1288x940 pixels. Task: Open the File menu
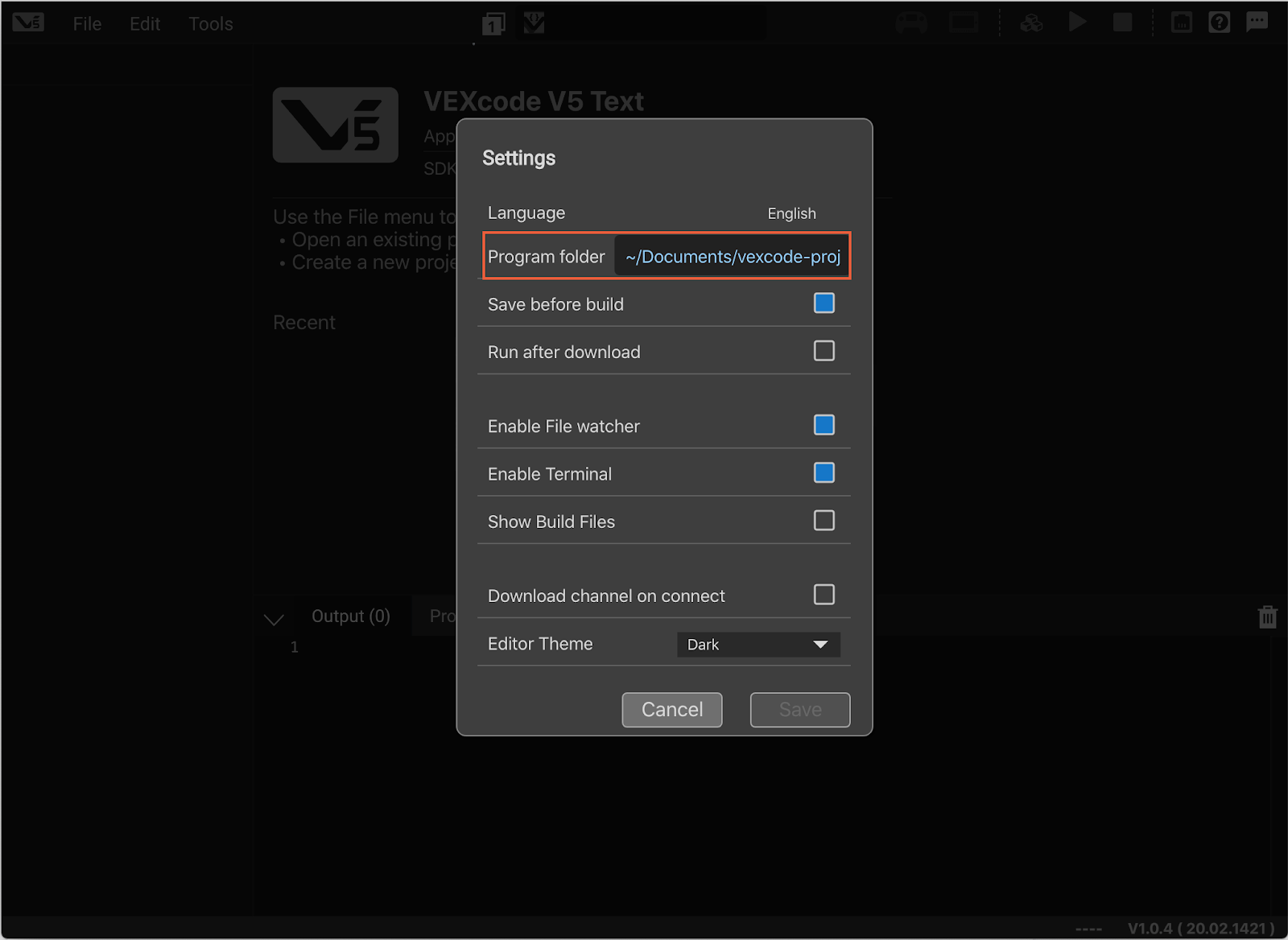(86, 23)
